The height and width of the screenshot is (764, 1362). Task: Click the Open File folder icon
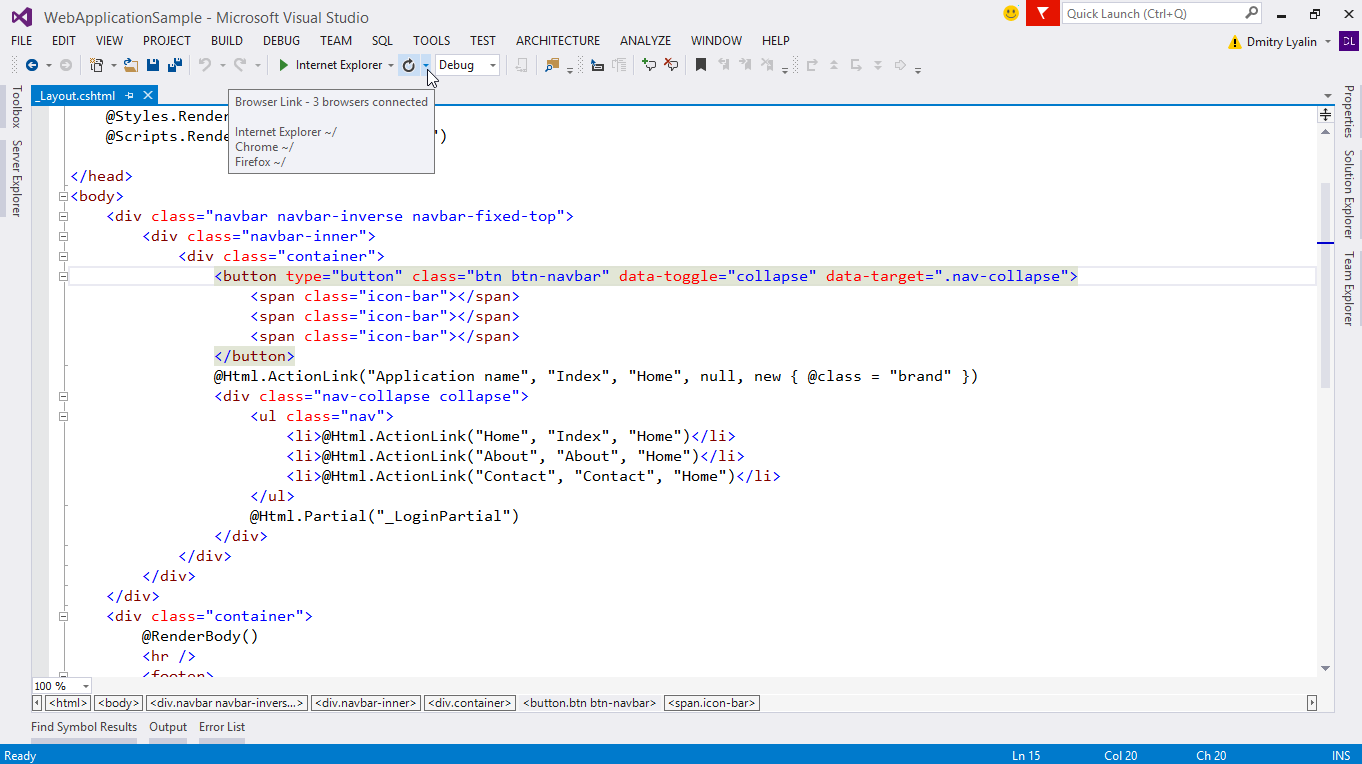click(x=130, y=65)
